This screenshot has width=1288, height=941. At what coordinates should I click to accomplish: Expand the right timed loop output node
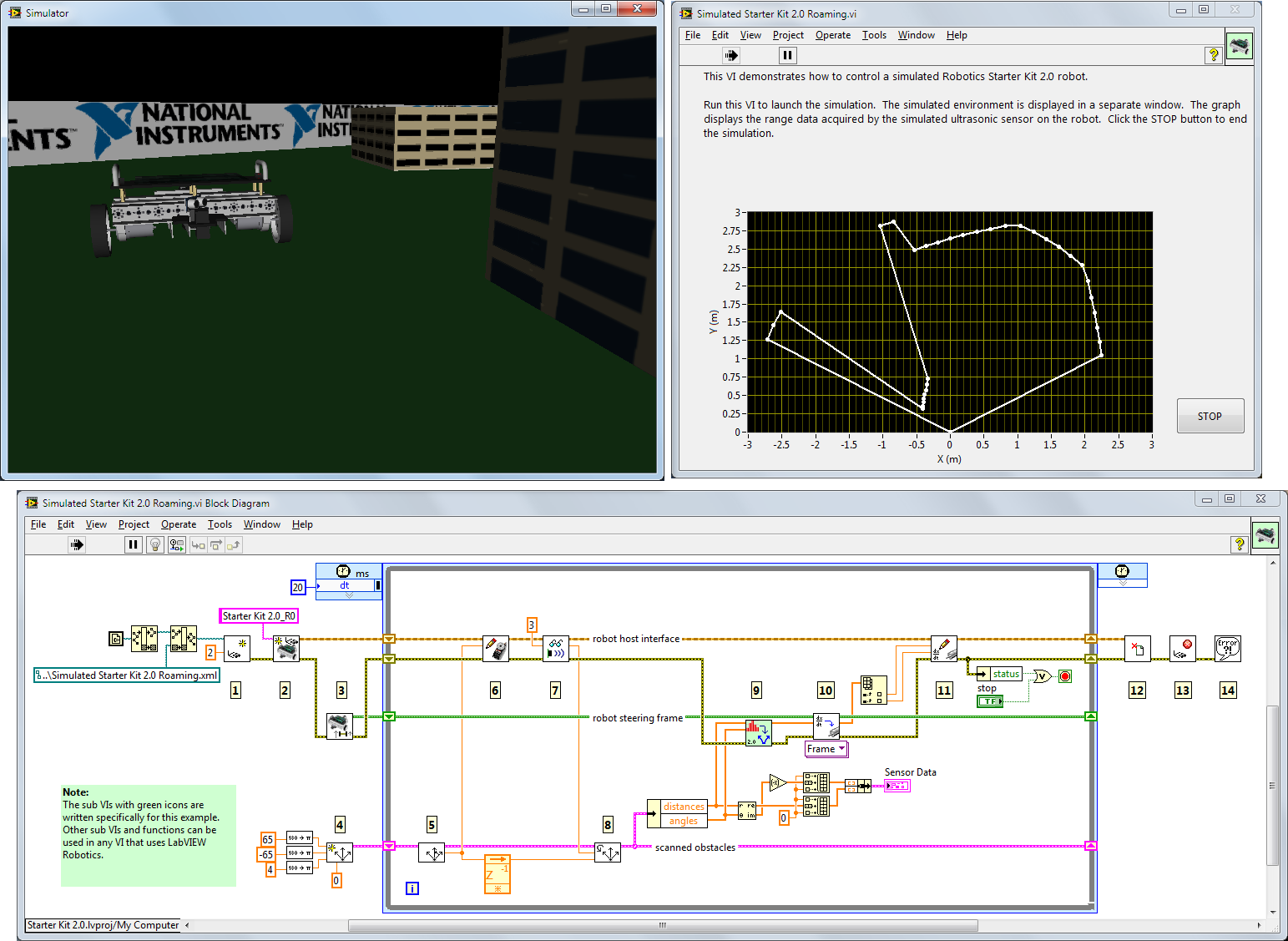[x=1122, y=583]
